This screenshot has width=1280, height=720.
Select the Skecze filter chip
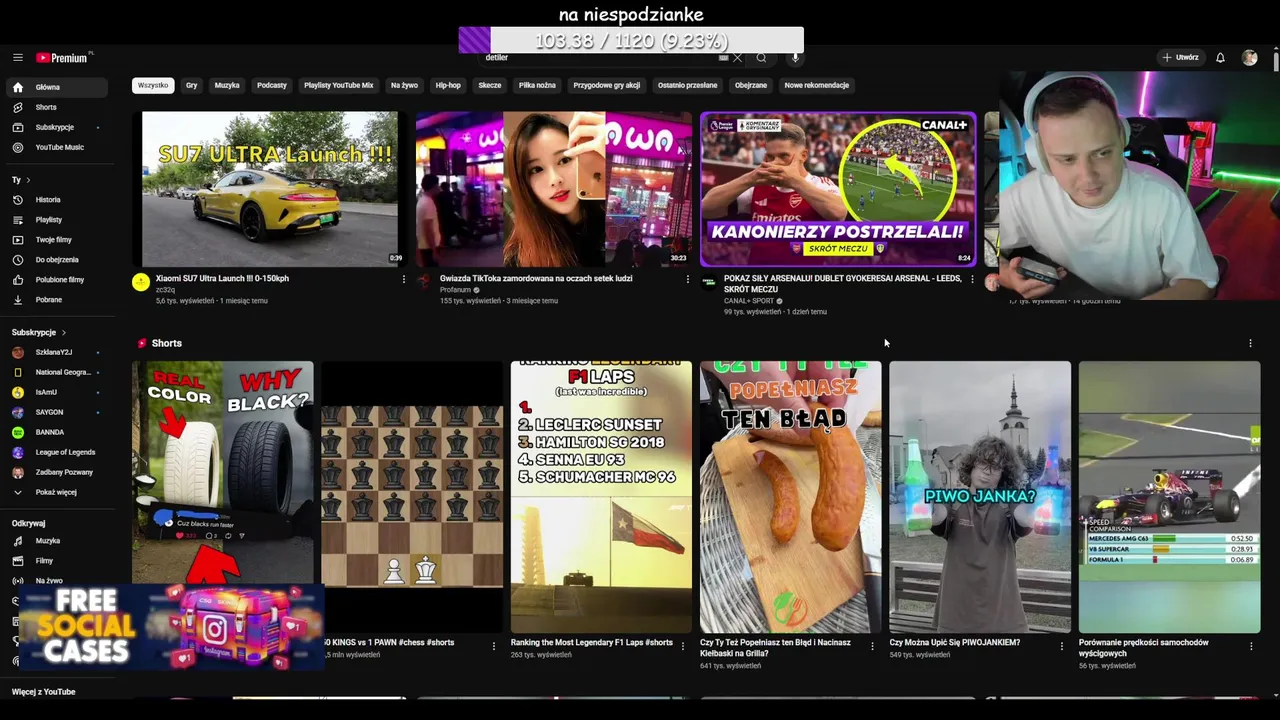coord(490,85)
